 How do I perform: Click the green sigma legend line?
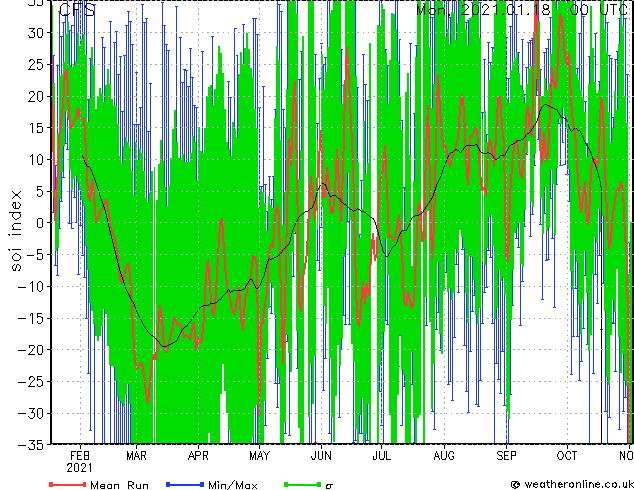pos(303,484)
